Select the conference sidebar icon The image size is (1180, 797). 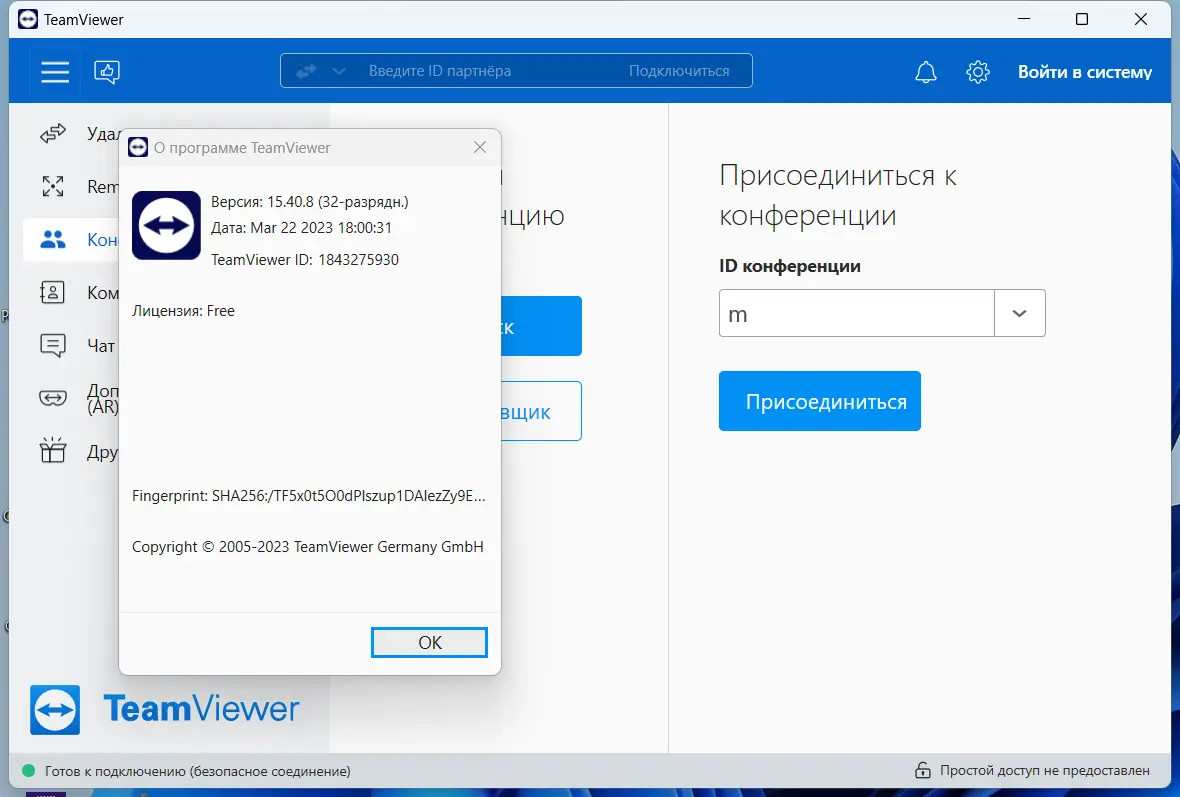(x=53, y=239)
